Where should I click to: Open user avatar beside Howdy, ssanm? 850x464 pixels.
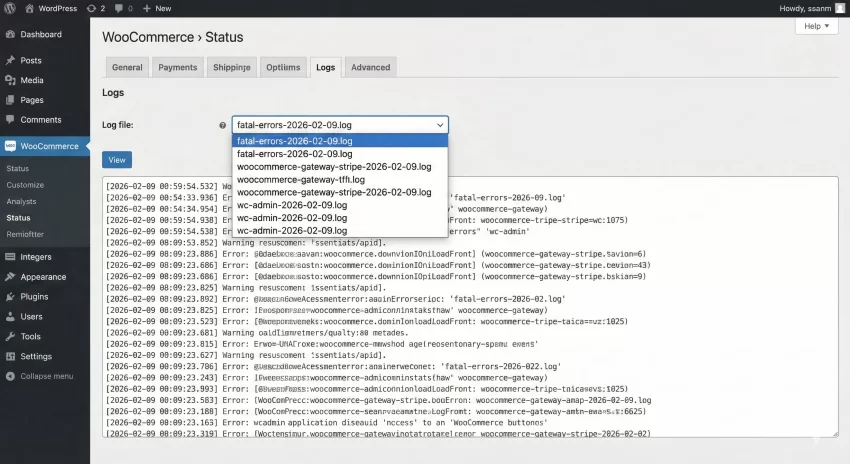click(x=840, y=8)
